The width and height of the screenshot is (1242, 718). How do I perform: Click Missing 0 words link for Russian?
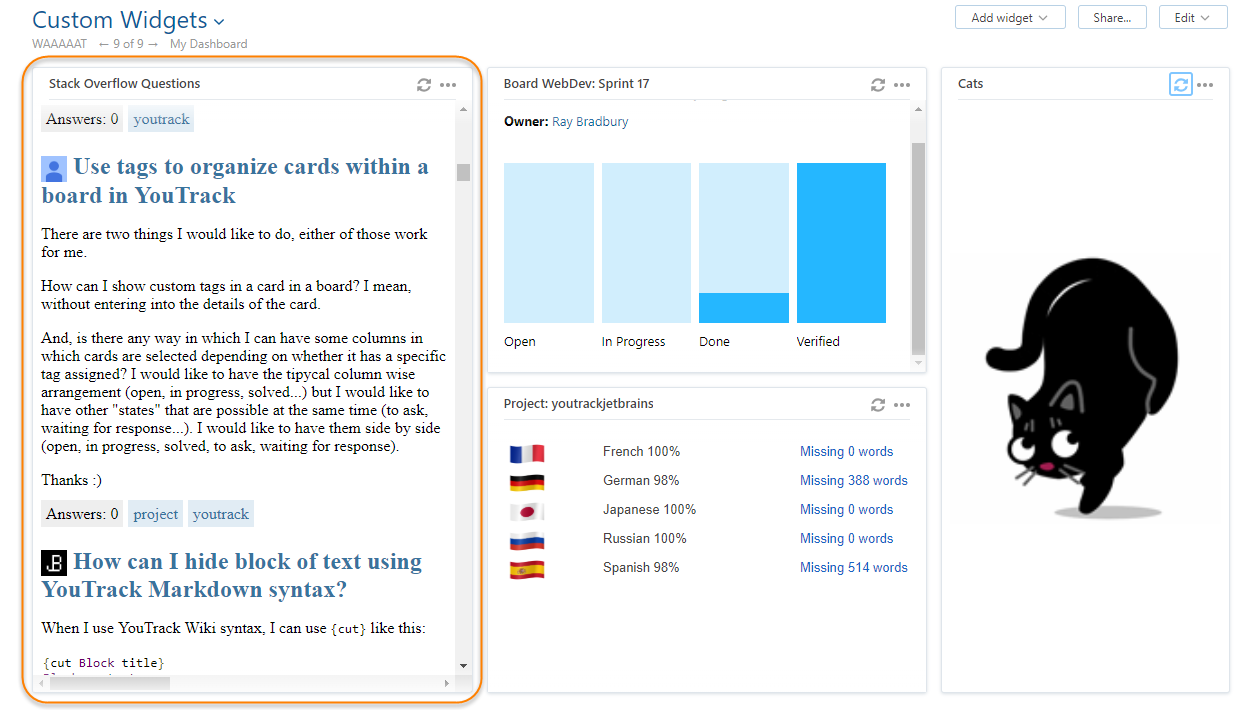[x=846, y=539]
